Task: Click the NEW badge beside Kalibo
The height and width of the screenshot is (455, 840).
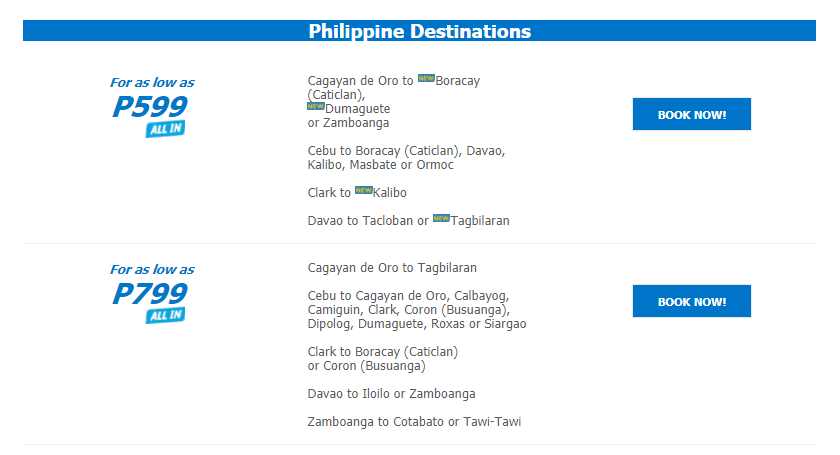Action: click(363, 190)
